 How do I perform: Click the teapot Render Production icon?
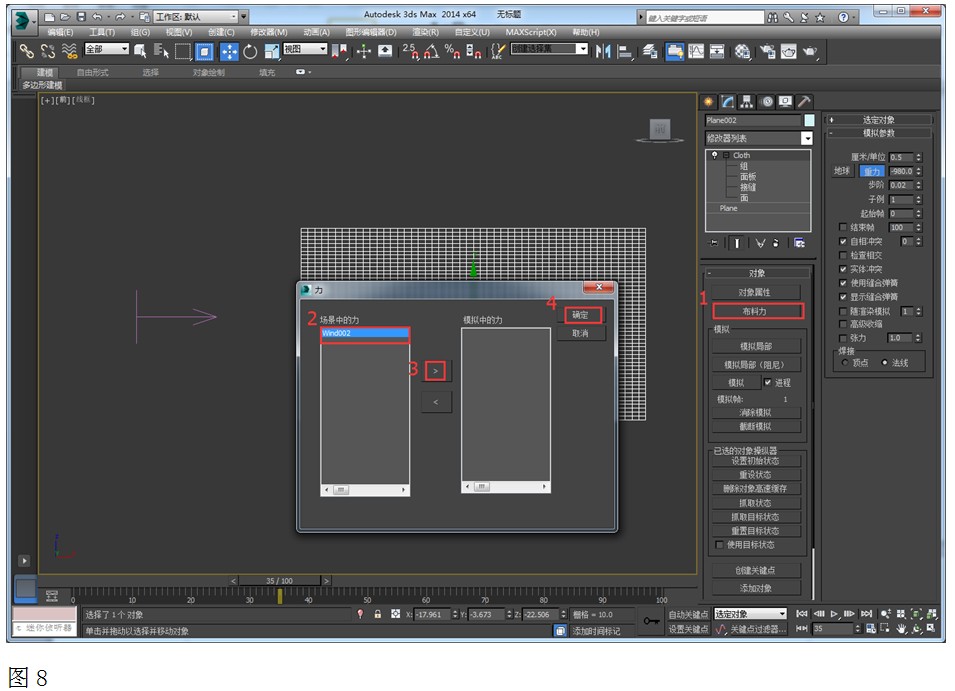(x=809, y=52)
